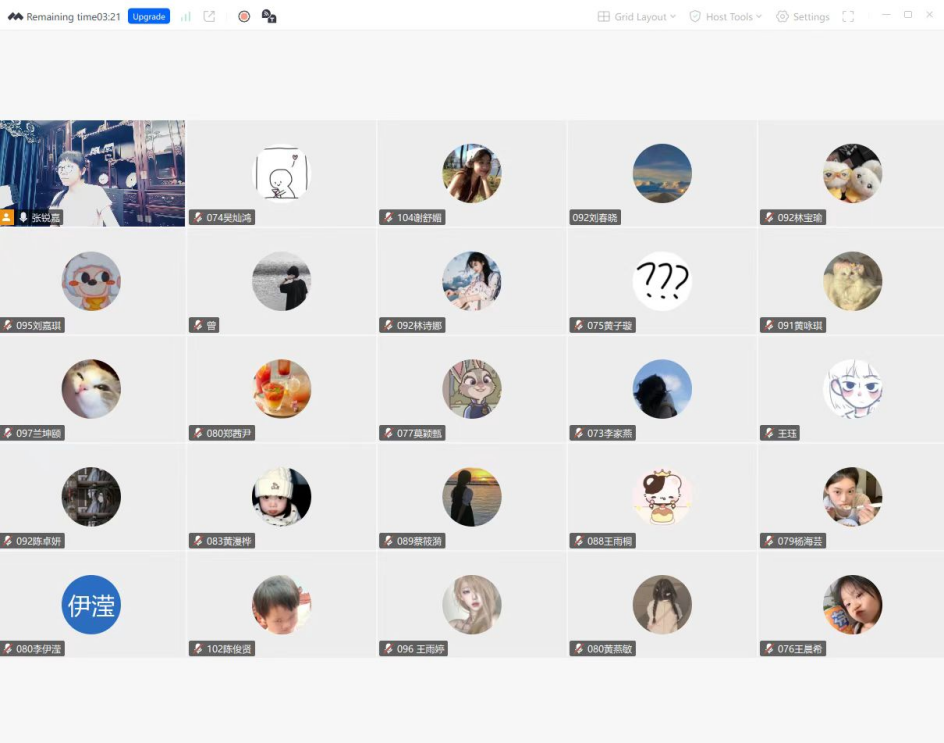The width and height of the screenshot is (944, 743).
Task: Click the muted mic icon for 074吴灿鸿
Action: [x=199, y=218]
